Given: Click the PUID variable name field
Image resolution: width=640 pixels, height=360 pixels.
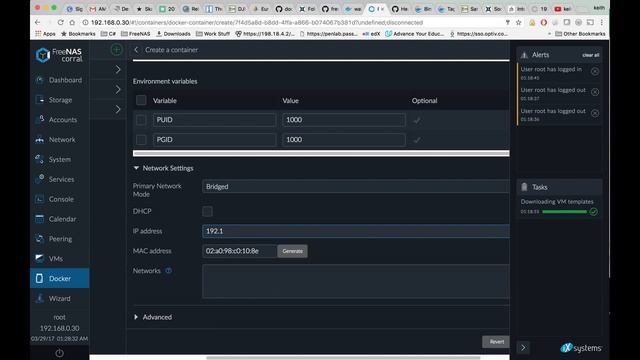Looking at the screenshot, I should point(214,120).
